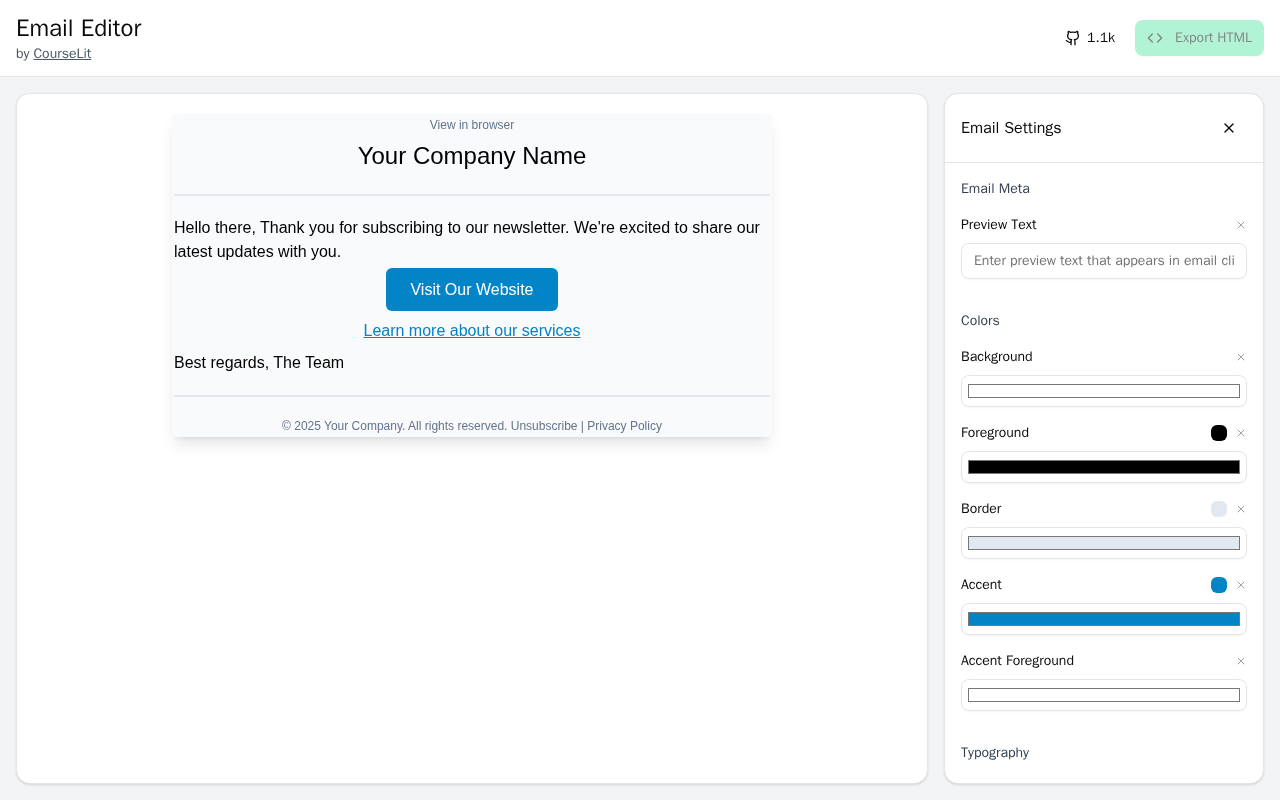
Task: Reset Accent Foreground with its x icon
Action: pos(1241,661)
